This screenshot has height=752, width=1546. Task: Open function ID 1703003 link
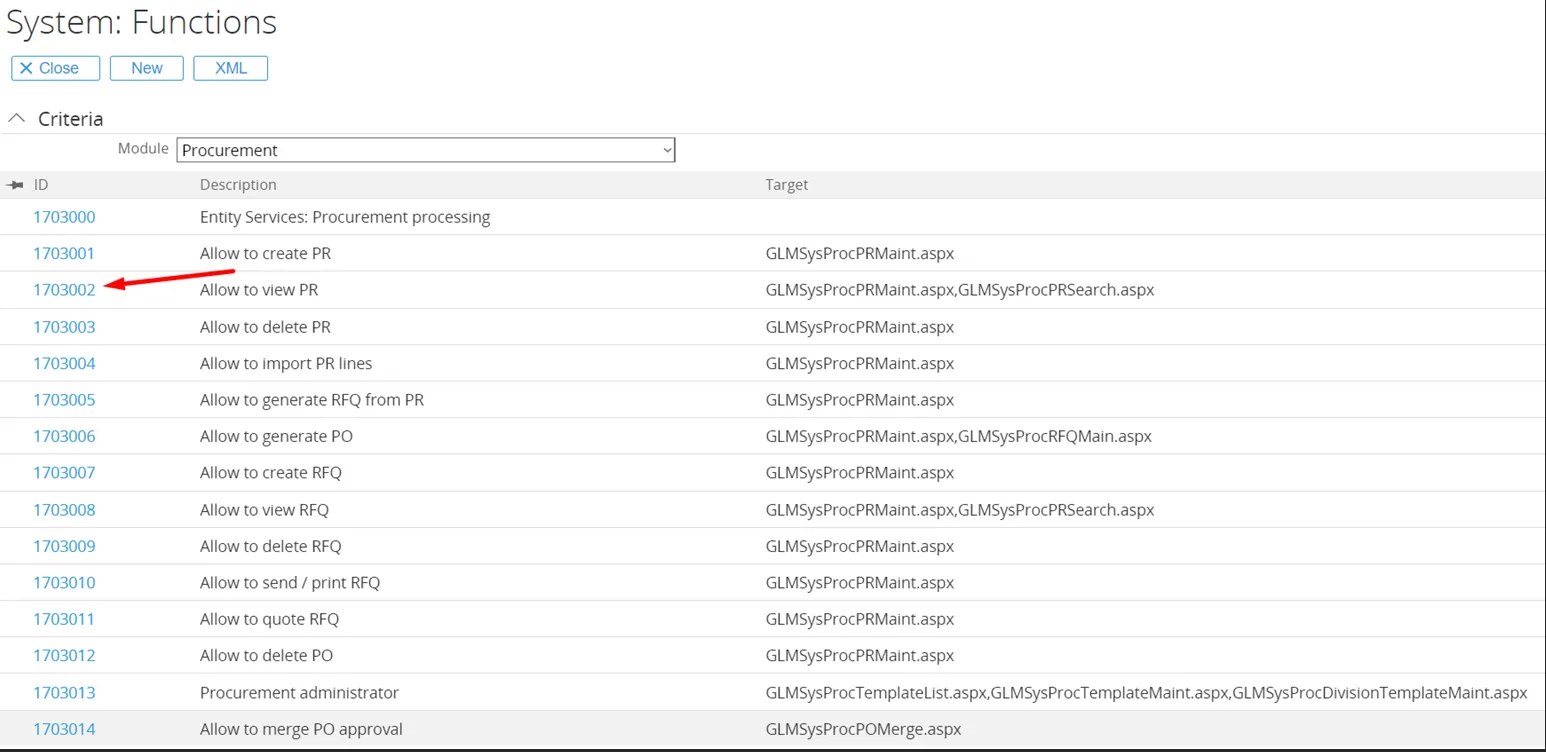coord(64,327)
